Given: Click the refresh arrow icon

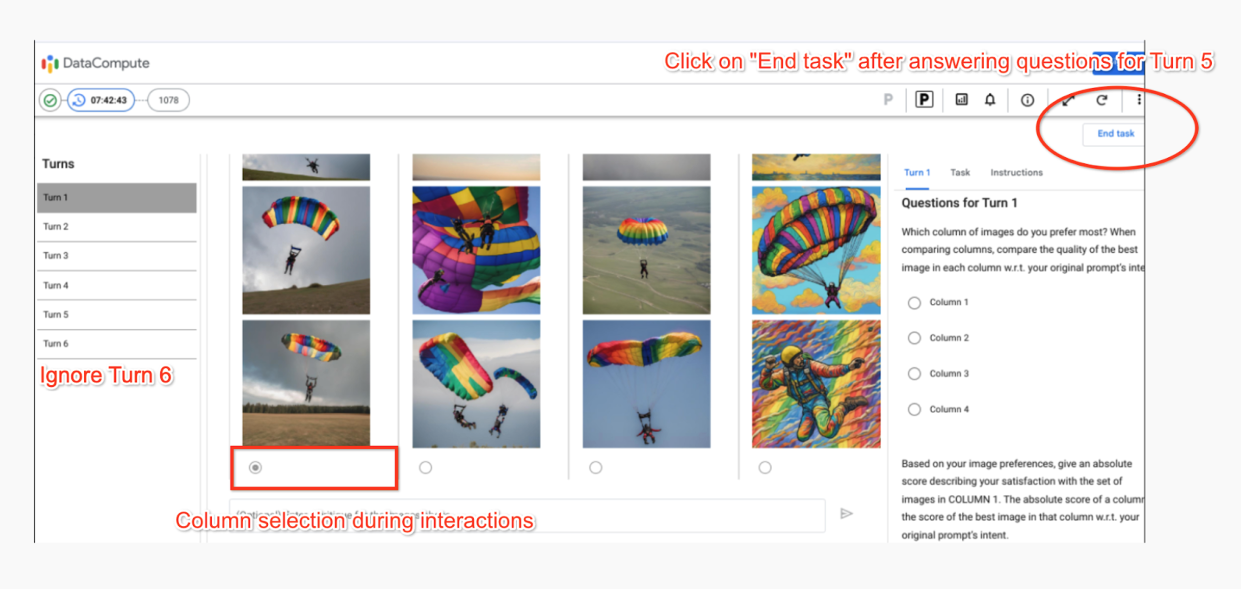Looking at the screenshot, I should click(1102, 100).
